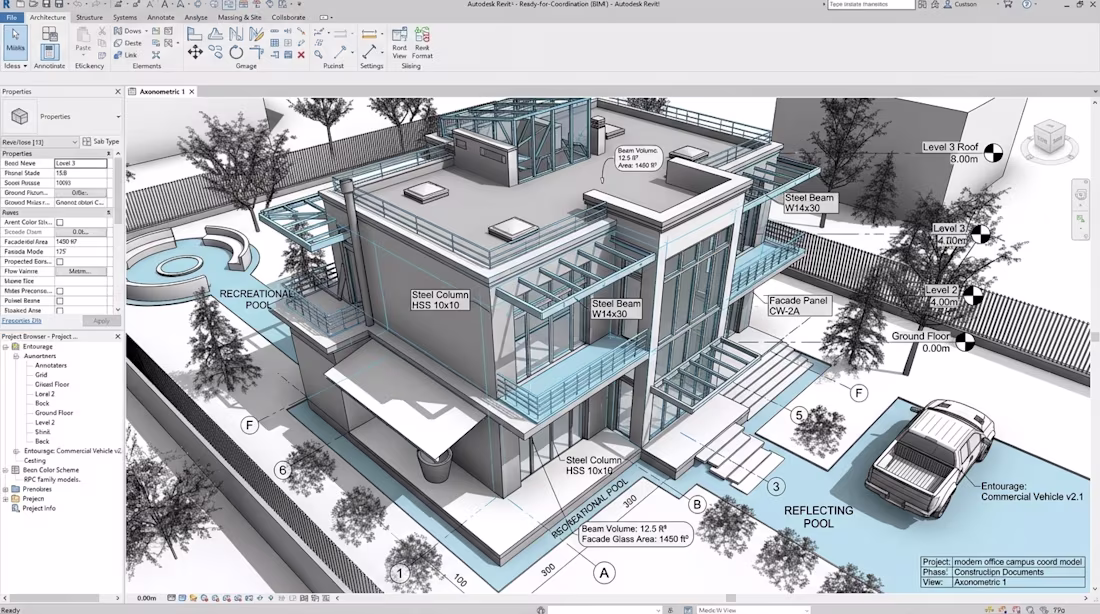Image resolution: width=1100 pixels, height=614 pixels.
Task: Click the calculator-like icon under Annotinate
Action: tap(49, 52)
